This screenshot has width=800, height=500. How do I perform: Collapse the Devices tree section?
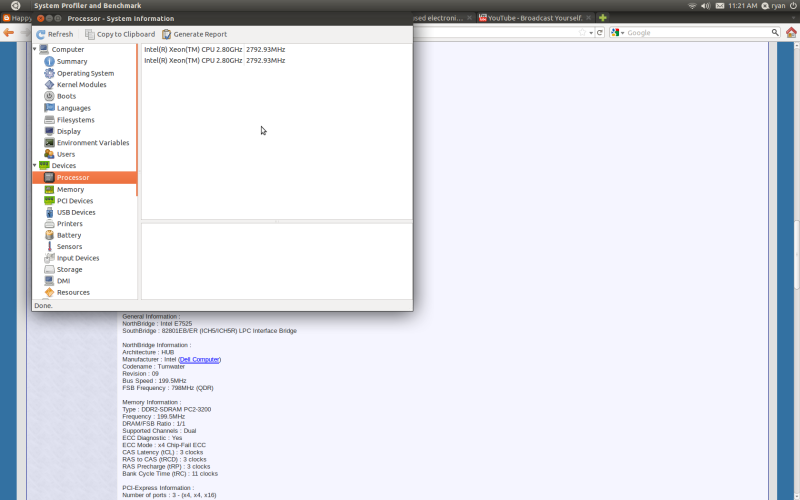(x=35, y=165)
